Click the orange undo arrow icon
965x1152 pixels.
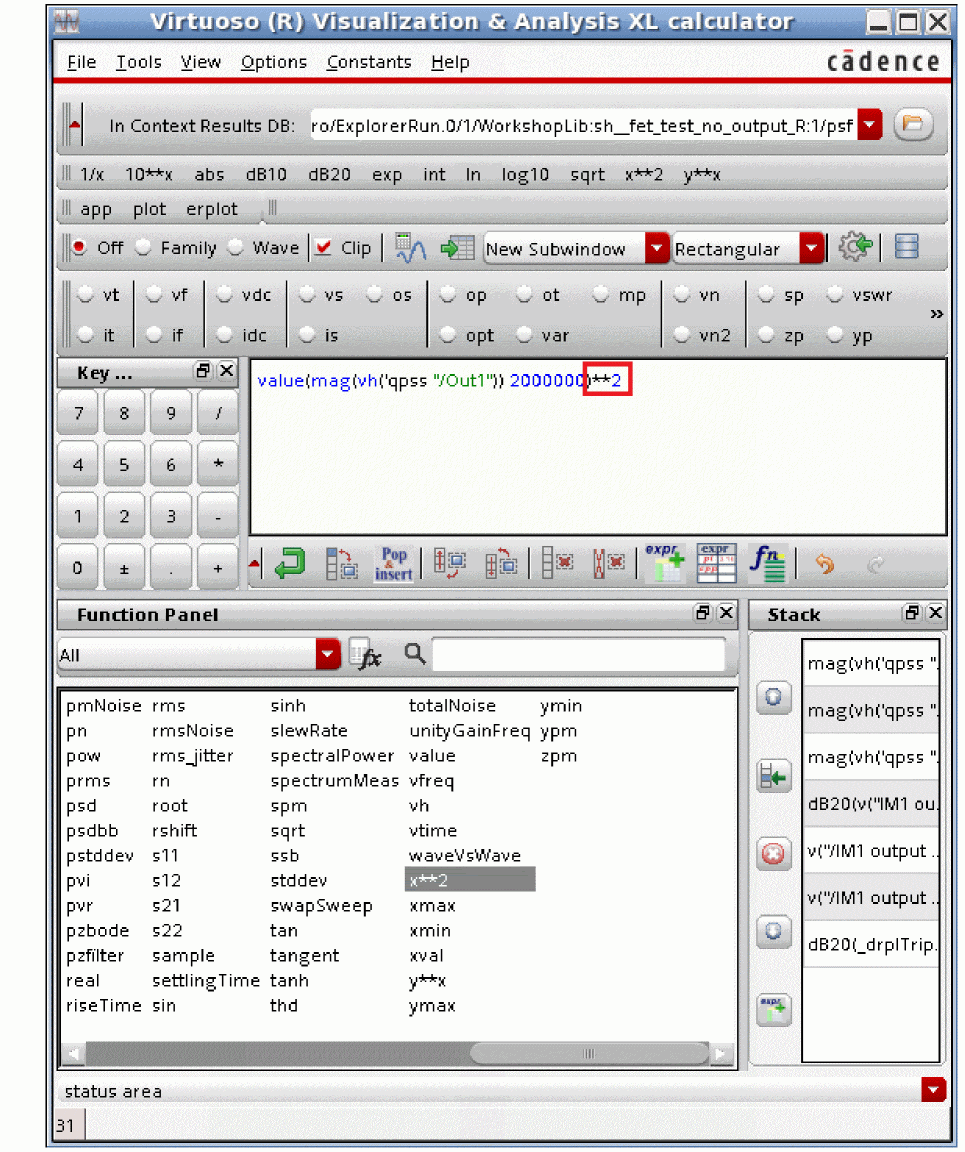825,564
